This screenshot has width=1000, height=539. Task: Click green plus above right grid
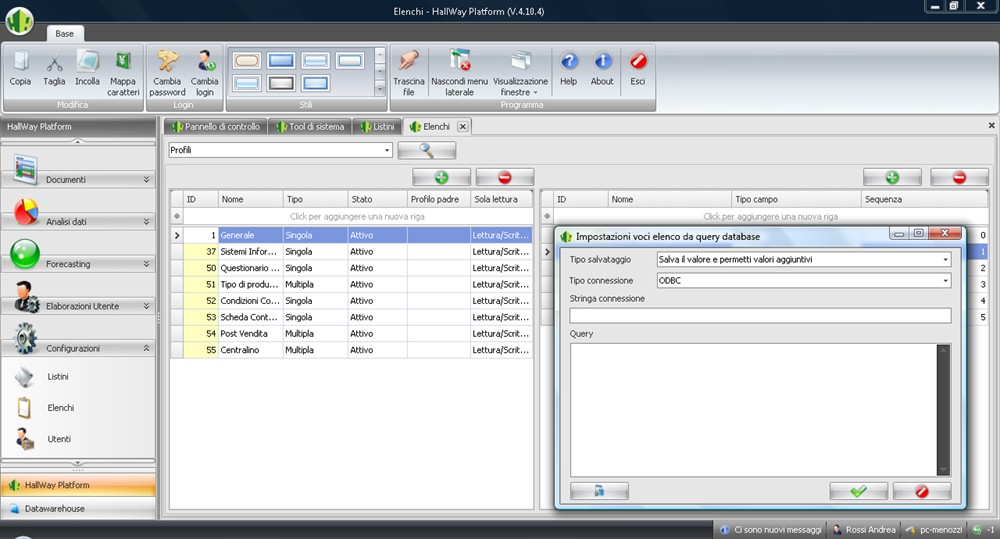coord(892,177)
